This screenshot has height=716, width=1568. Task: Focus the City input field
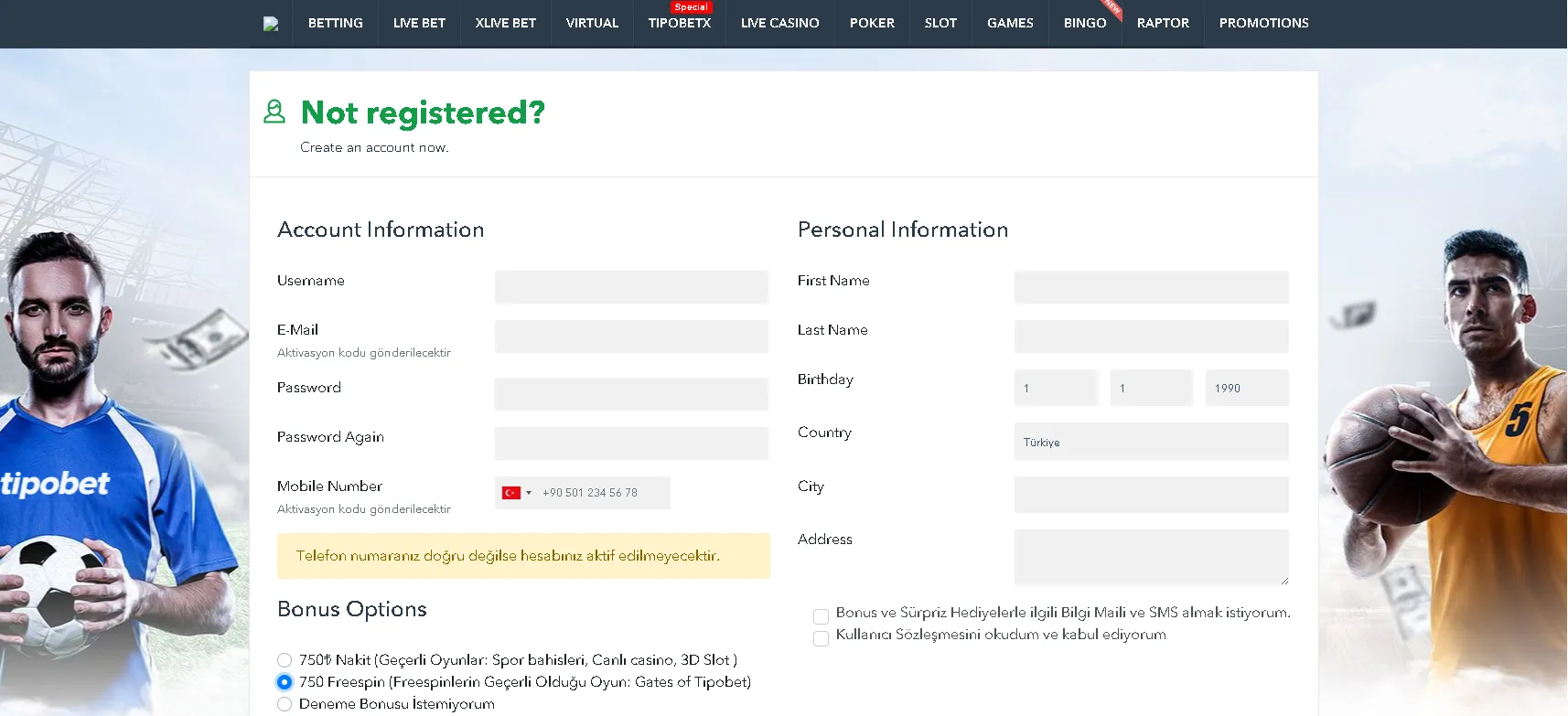pos(1152,495)
